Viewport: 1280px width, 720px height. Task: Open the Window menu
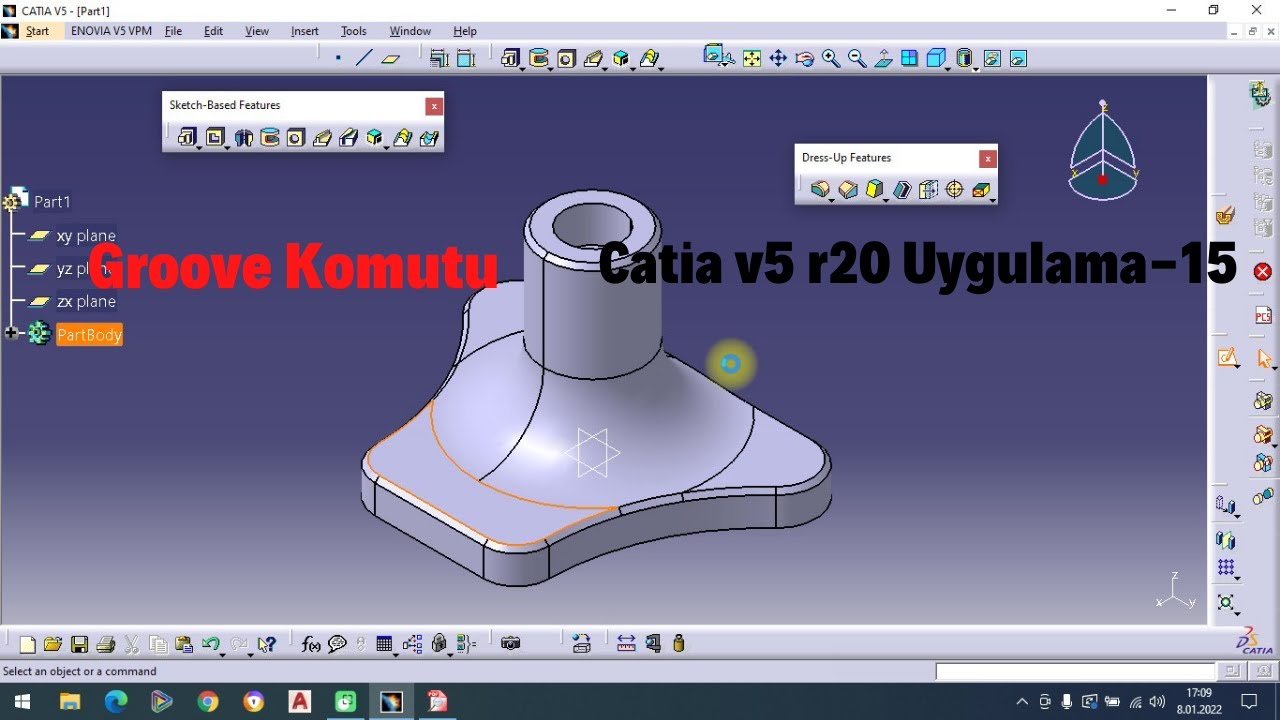[x=410, y=31]
